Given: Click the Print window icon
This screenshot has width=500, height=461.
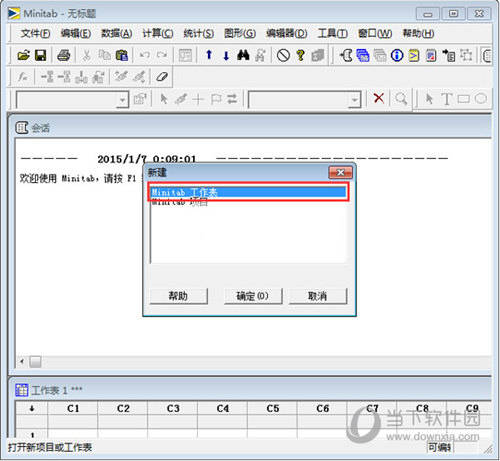Looking at the screenshot, I should 64,55.
